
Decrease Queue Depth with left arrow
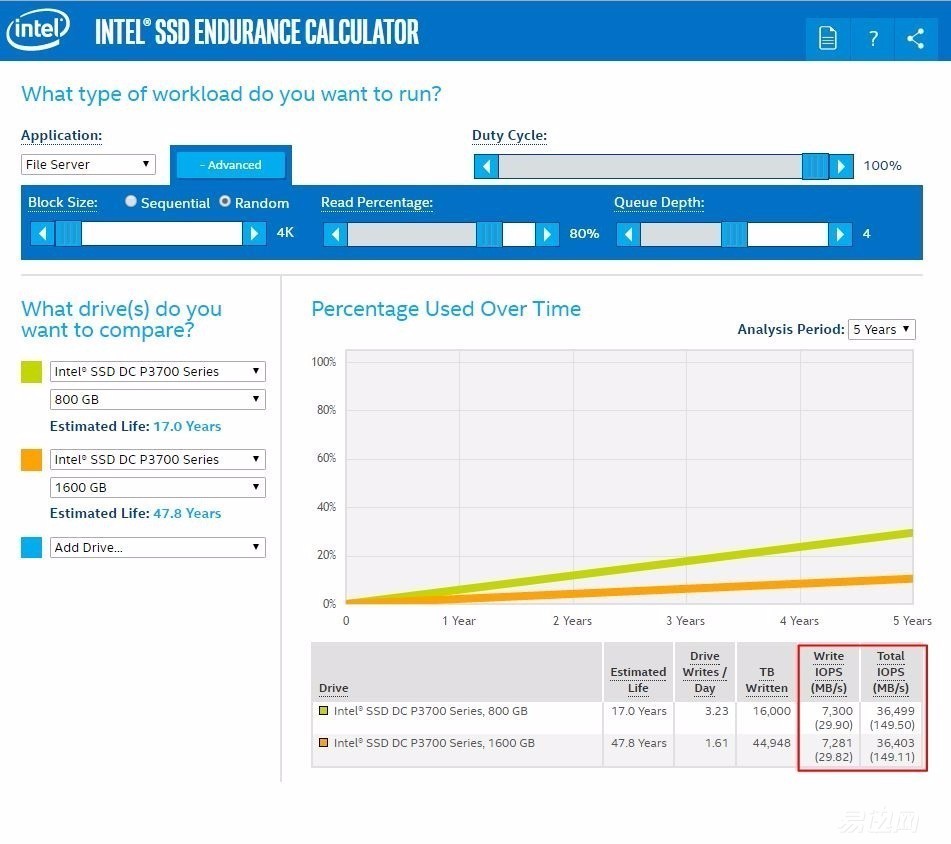[x=628, y=234]
